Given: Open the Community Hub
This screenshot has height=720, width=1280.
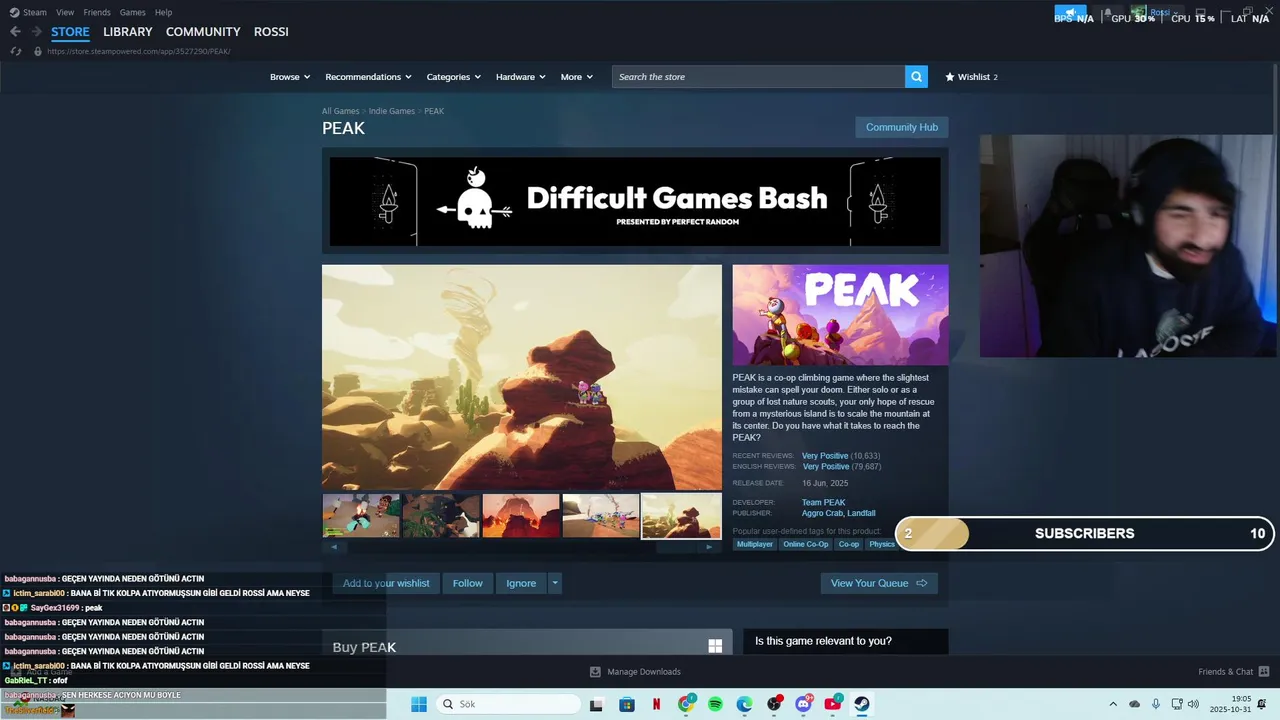Looking at the screenshot, I should (901, 127).
